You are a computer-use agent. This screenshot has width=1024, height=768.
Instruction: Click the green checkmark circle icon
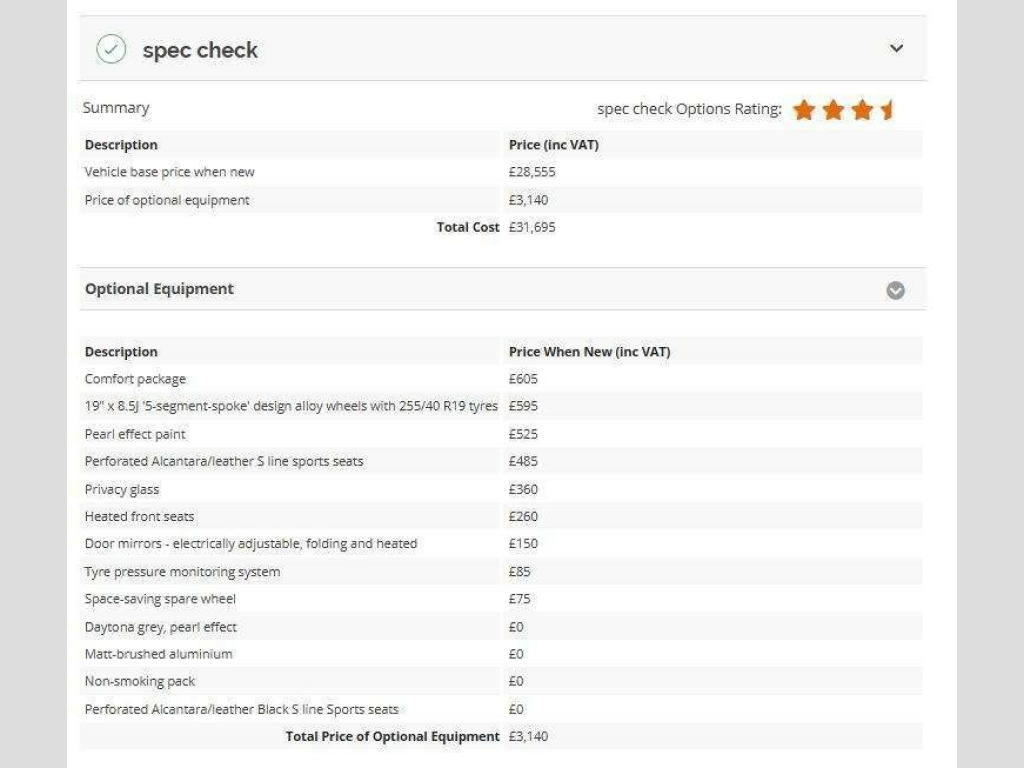click(x=111, y=49)
